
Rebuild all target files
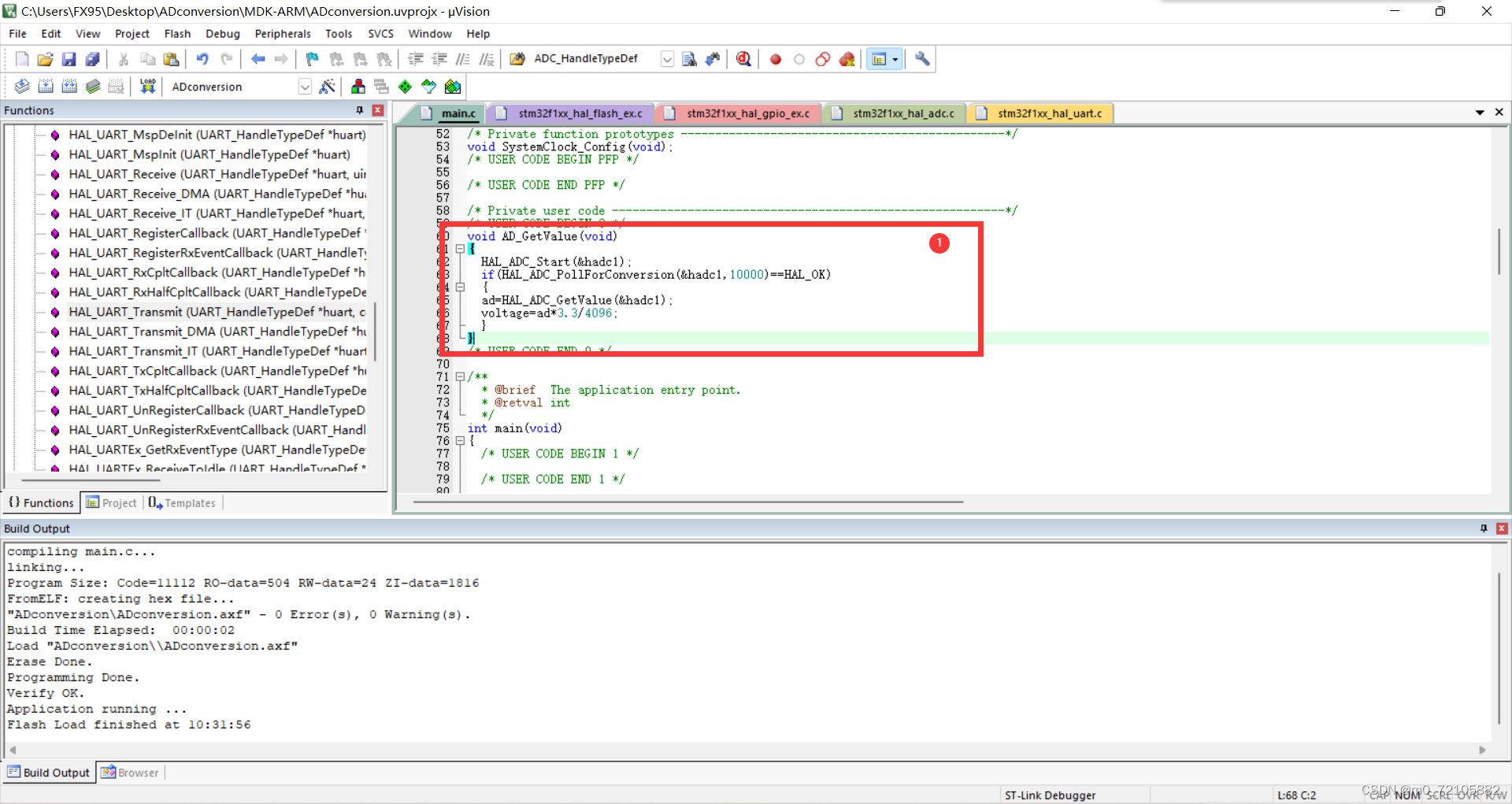point(69,87)
